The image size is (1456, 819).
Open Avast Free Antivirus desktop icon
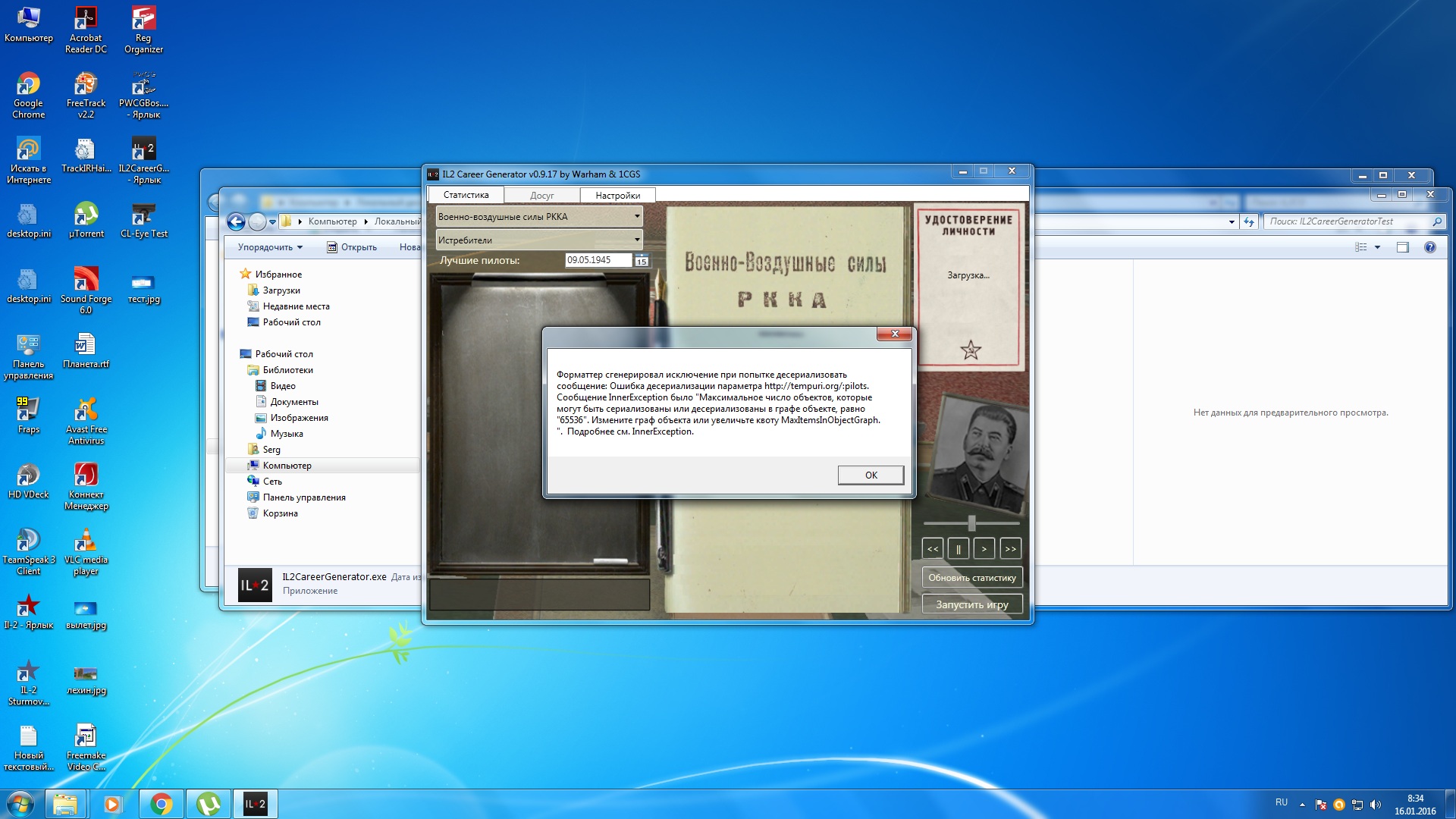[x=86, y=422]
